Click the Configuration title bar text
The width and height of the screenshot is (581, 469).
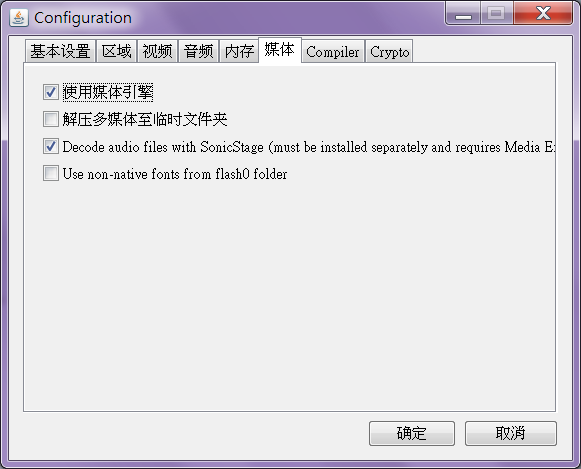83,18
